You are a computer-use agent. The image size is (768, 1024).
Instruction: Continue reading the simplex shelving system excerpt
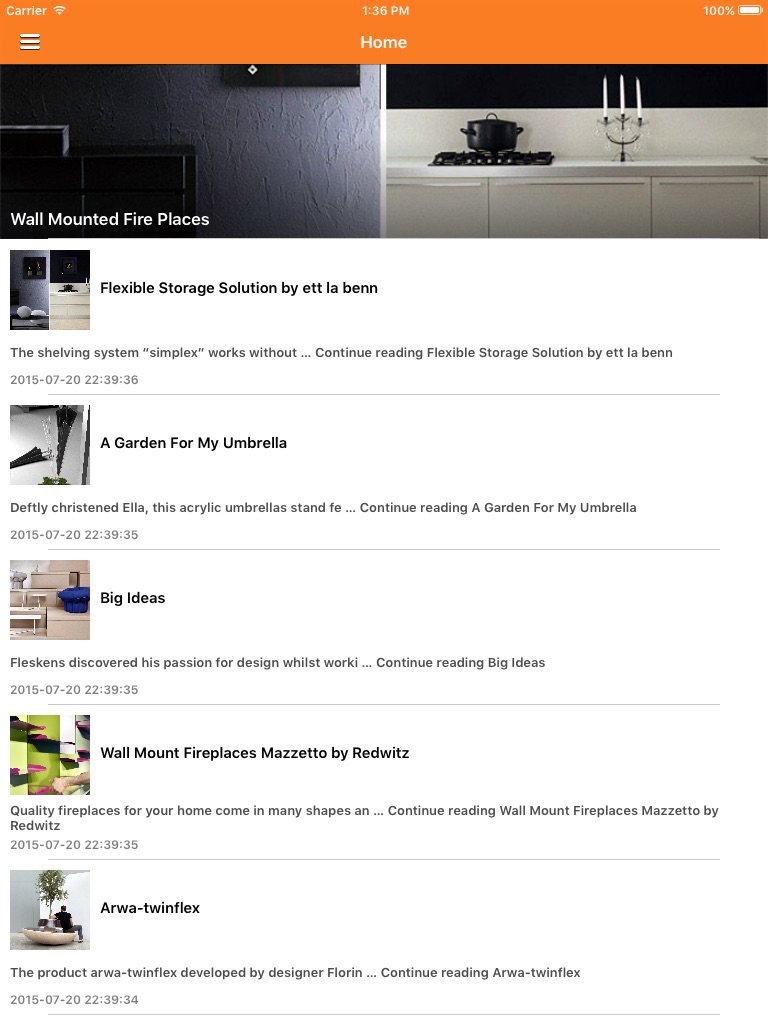(342, 353)
